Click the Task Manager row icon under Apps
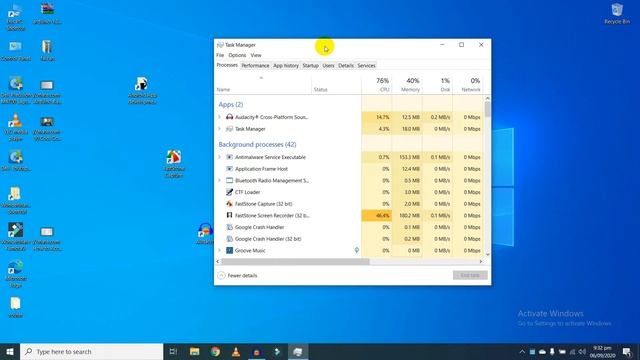 click(229, 129)
